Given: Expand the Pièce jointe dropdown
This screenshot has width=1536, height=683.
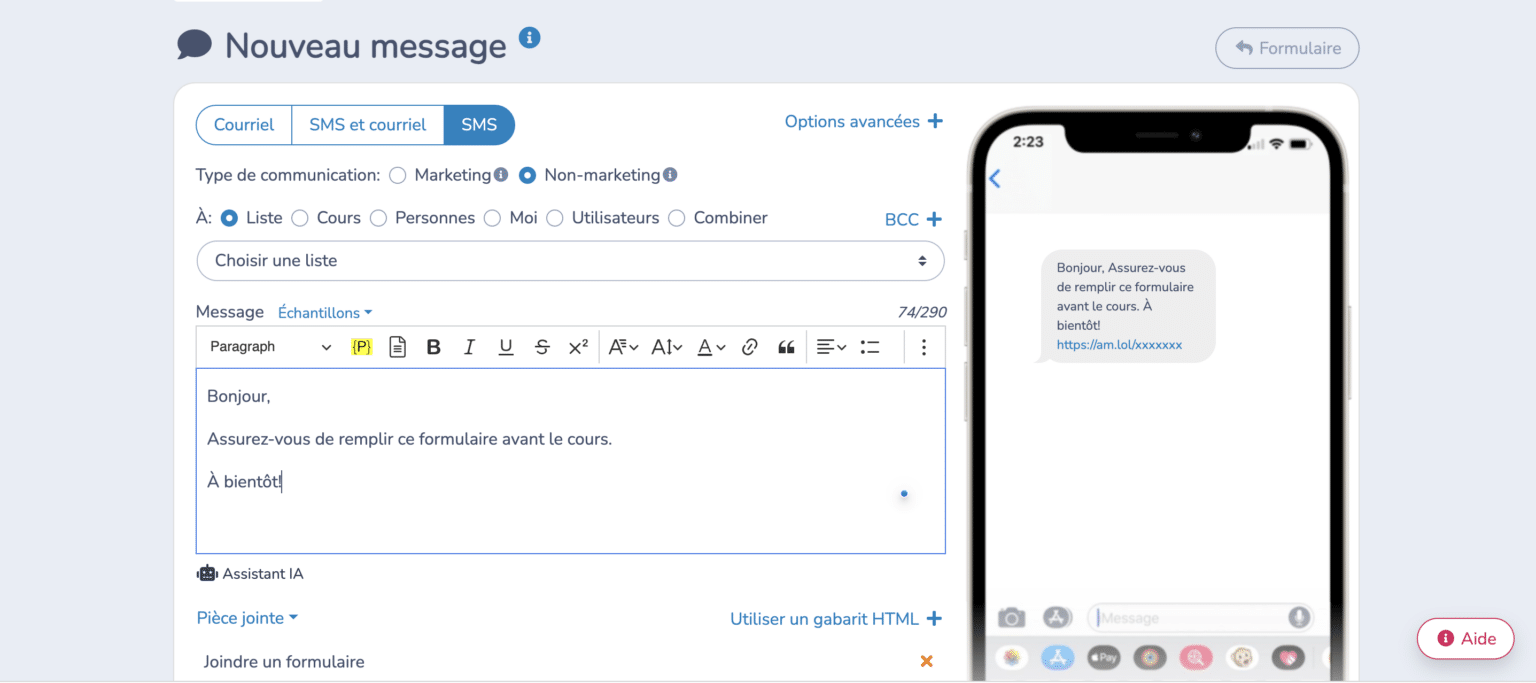Looking at the screenshot, I should click(x=247, y=618).
